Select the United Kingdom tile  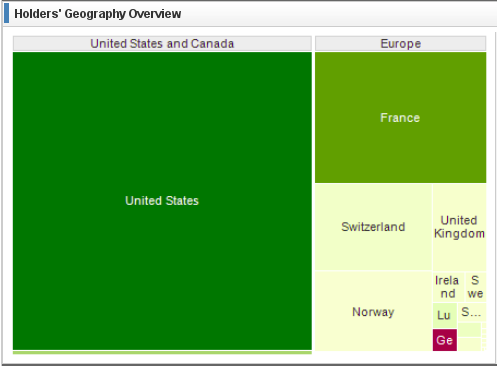pyautogui.click(x=459, y=227)
